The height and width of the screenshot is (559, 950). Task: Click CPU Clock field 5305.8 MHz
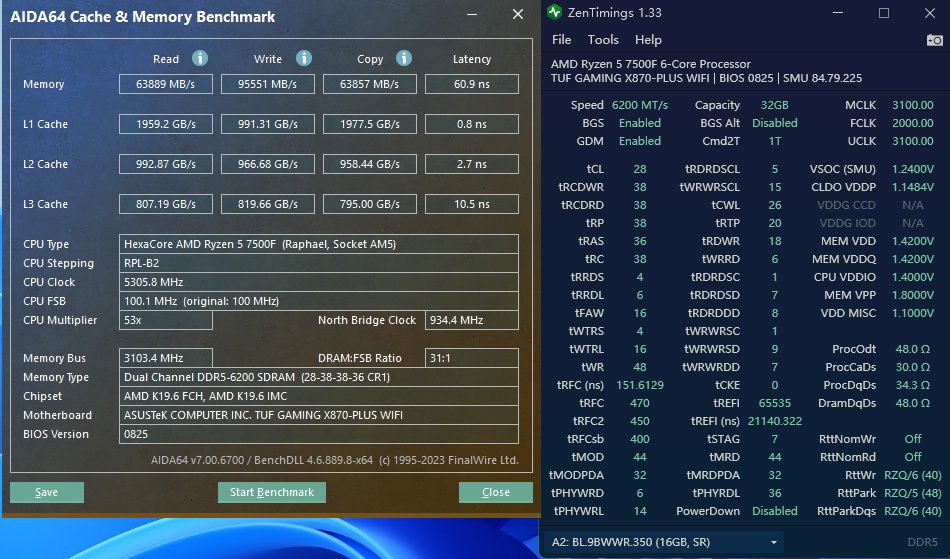click(319, 282)
